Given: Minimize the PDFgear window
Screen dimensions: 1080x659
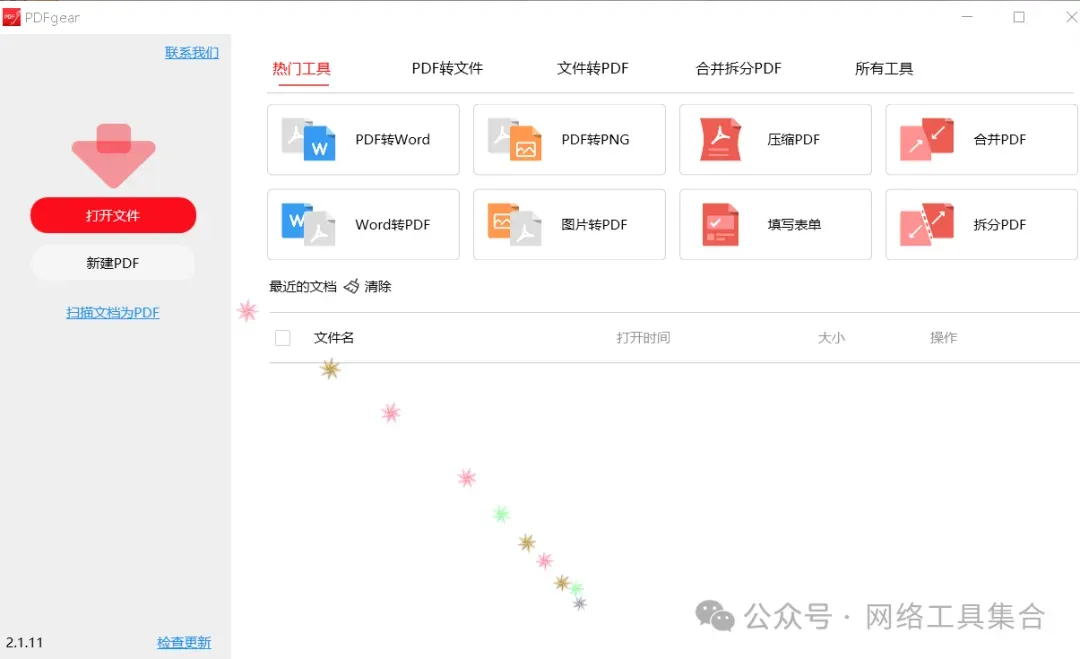Looking at the screenshot, I should [x=967, y=17].
